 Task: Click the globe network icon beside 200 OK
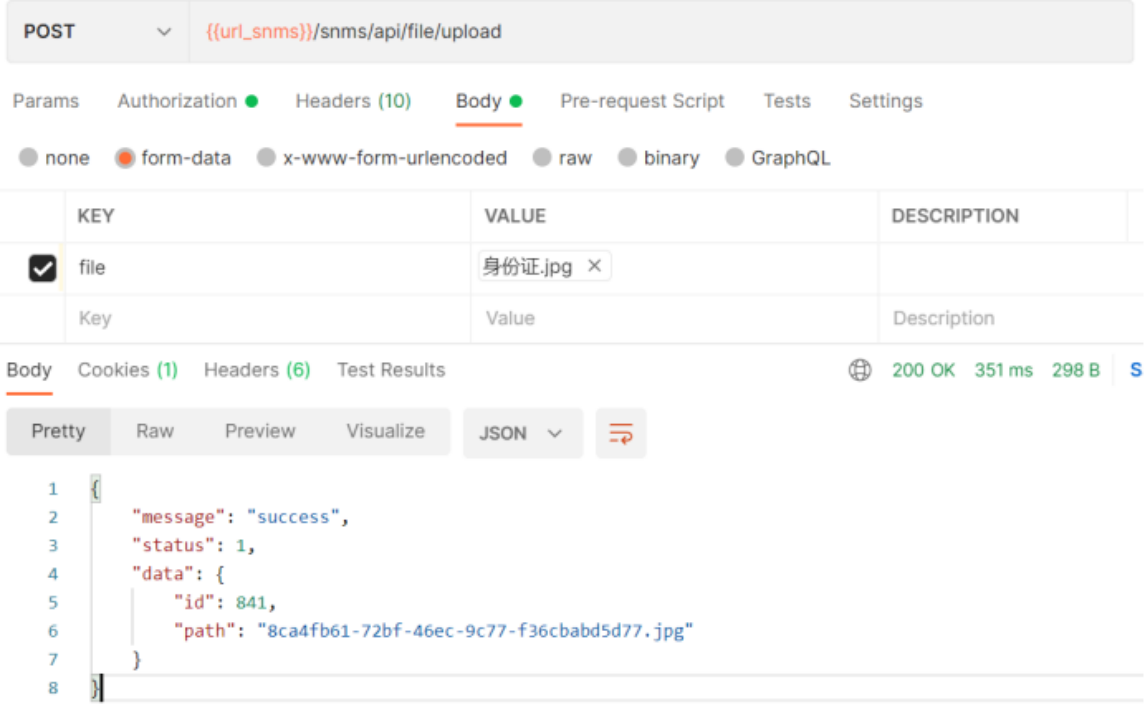(x=859, y=370)
